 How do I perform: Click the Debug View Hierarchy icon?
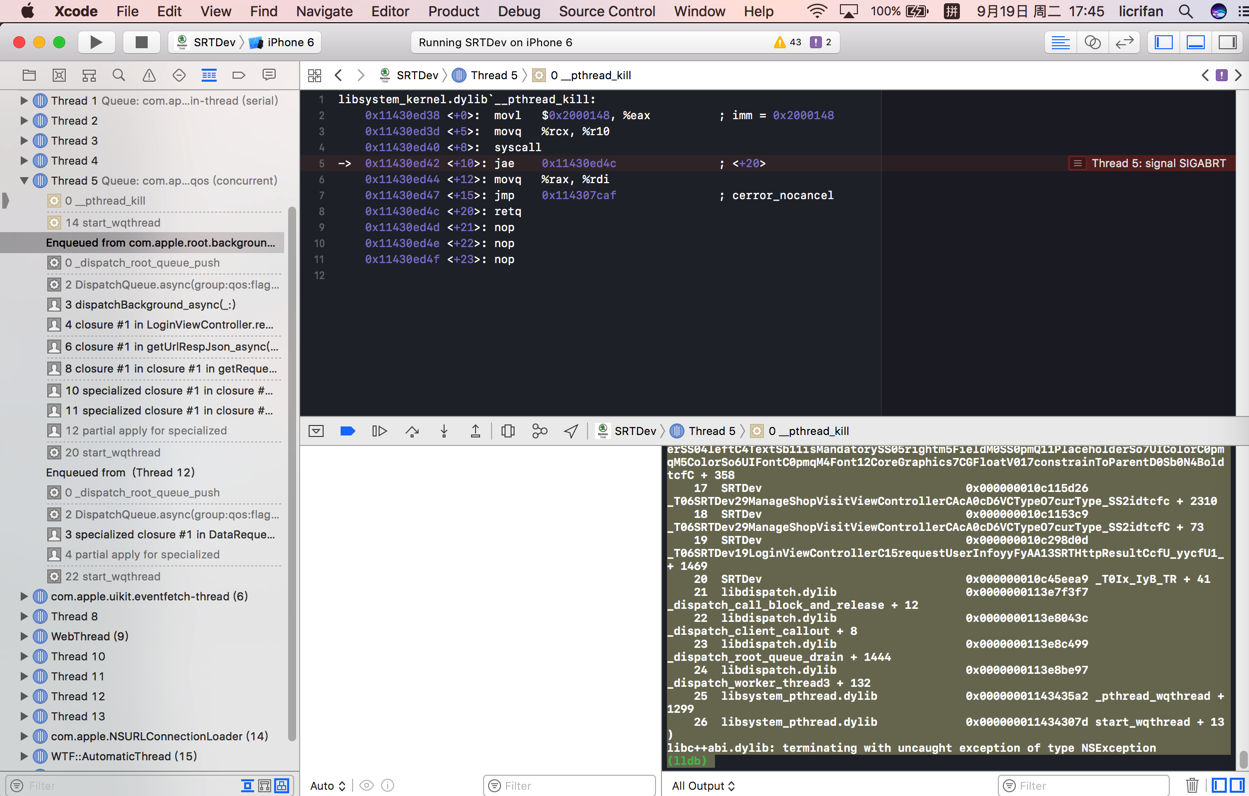click(508, 431)
